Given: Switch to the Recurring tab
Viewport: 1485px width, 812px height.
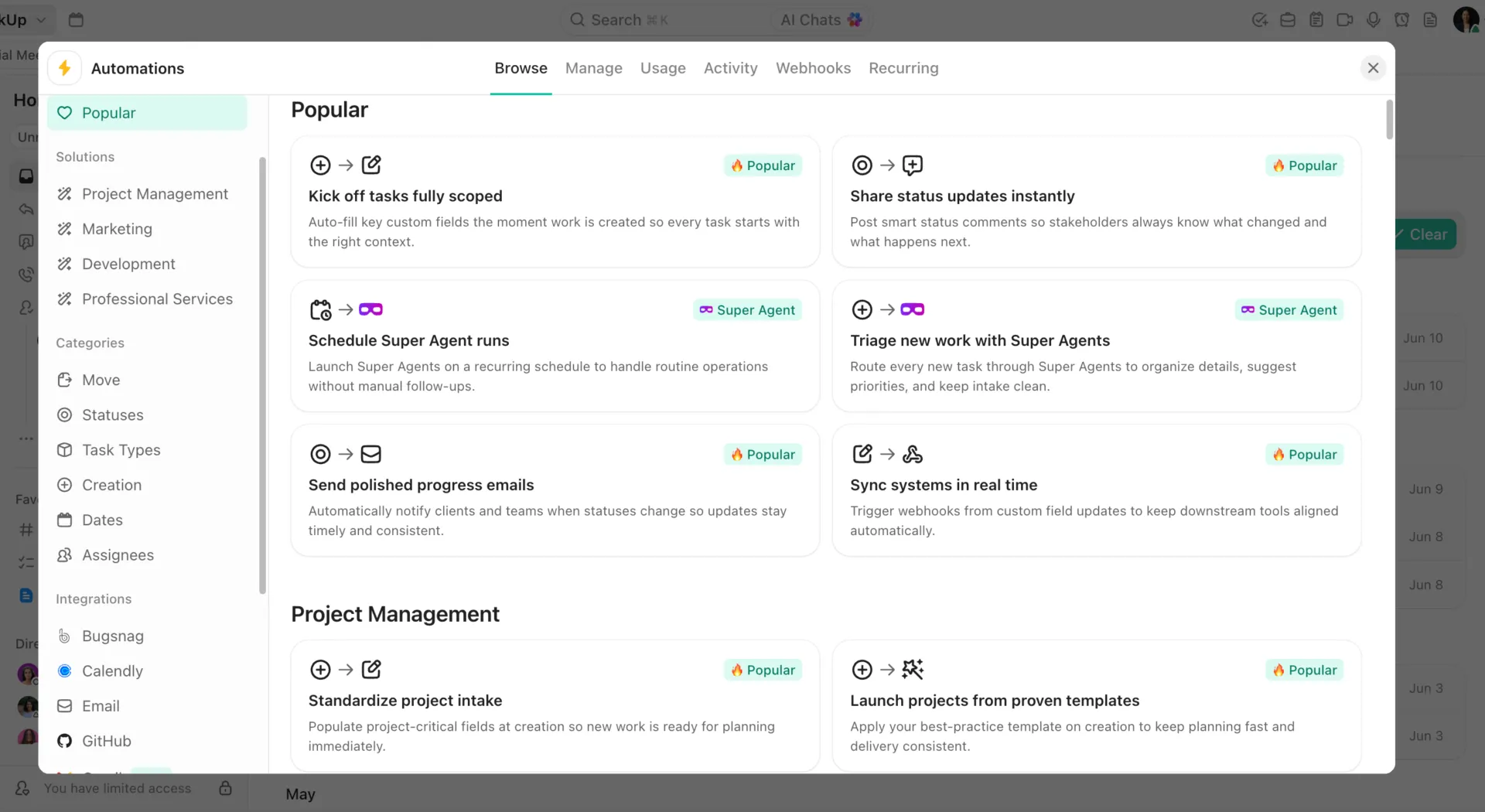Looking at the screenshot, I should pyautogui.click(x=903, y=68).
